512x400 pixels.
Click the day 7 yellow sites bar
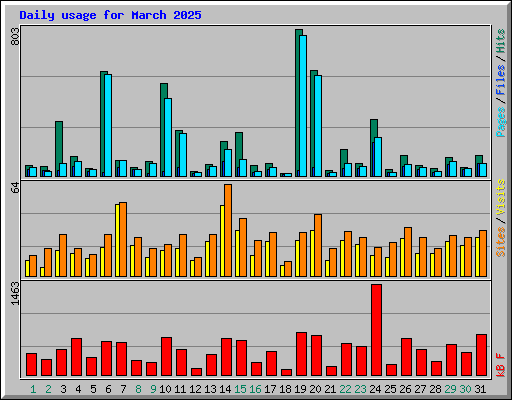point(117,240)
